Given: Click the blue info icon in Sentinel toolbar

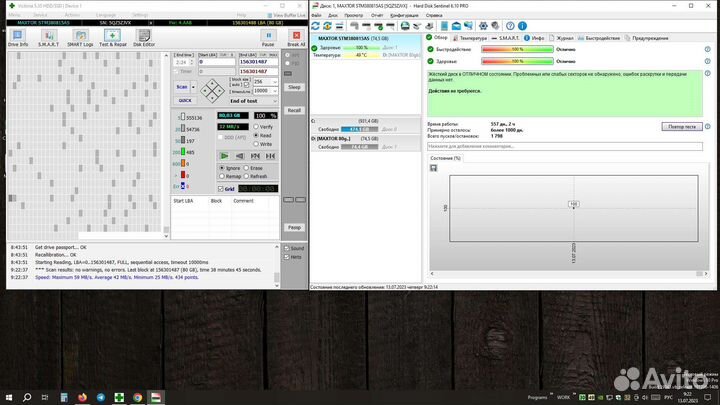Looking at the screenshot, I should pos(522,26).
